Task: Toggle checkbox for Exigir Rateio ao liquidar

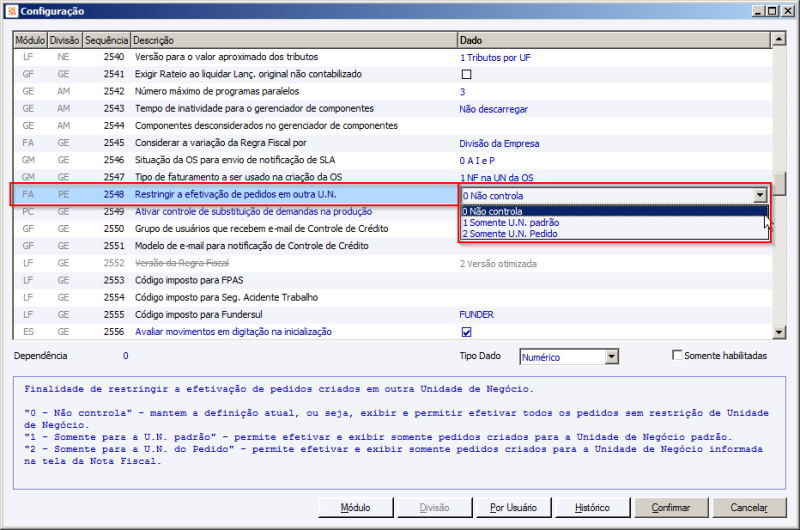Action: click(466, 74)
